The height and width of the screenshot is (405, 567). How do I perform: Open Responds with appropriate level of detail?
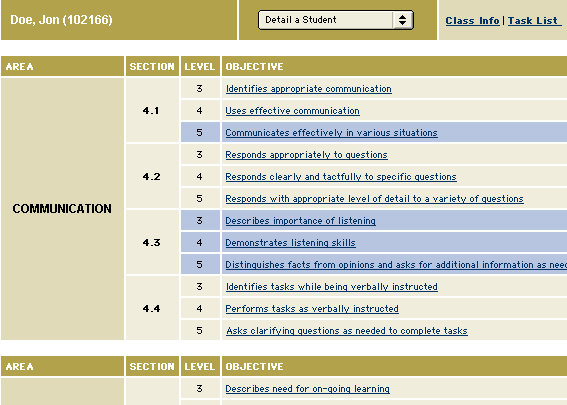(x=374, y=199)
